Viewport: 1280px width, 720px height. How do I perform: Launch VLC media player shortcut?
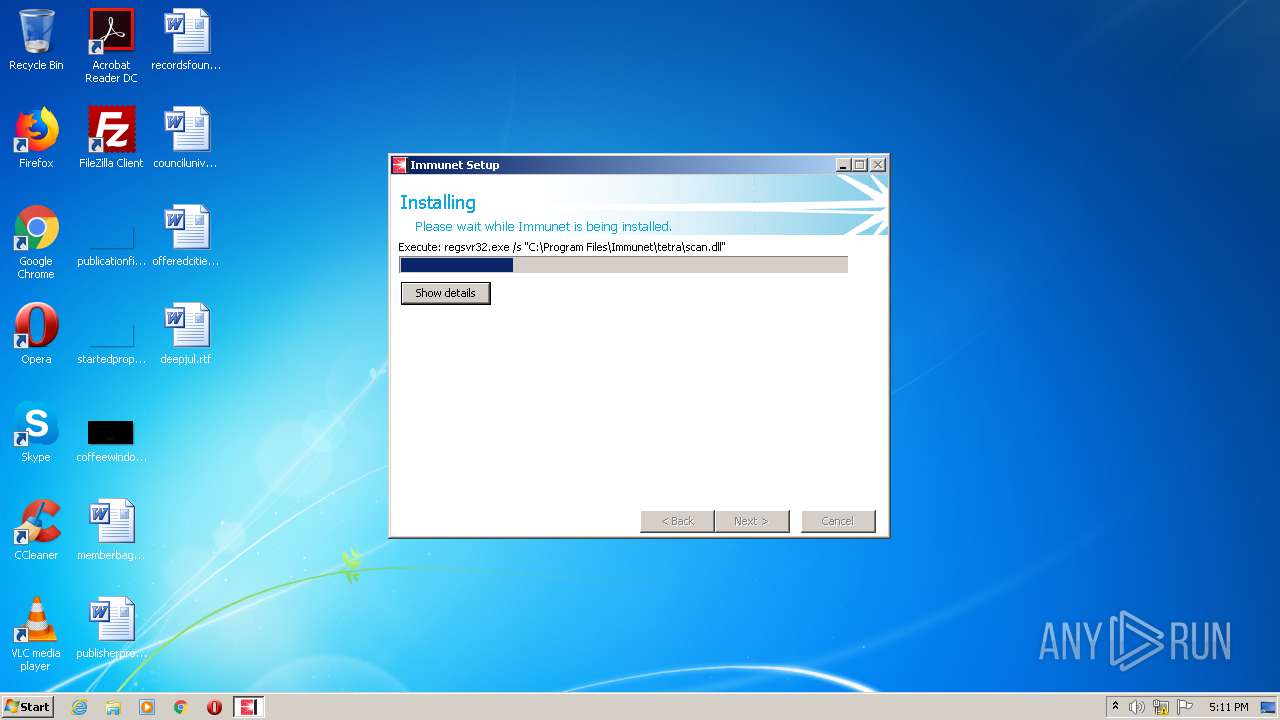[36, 635]
